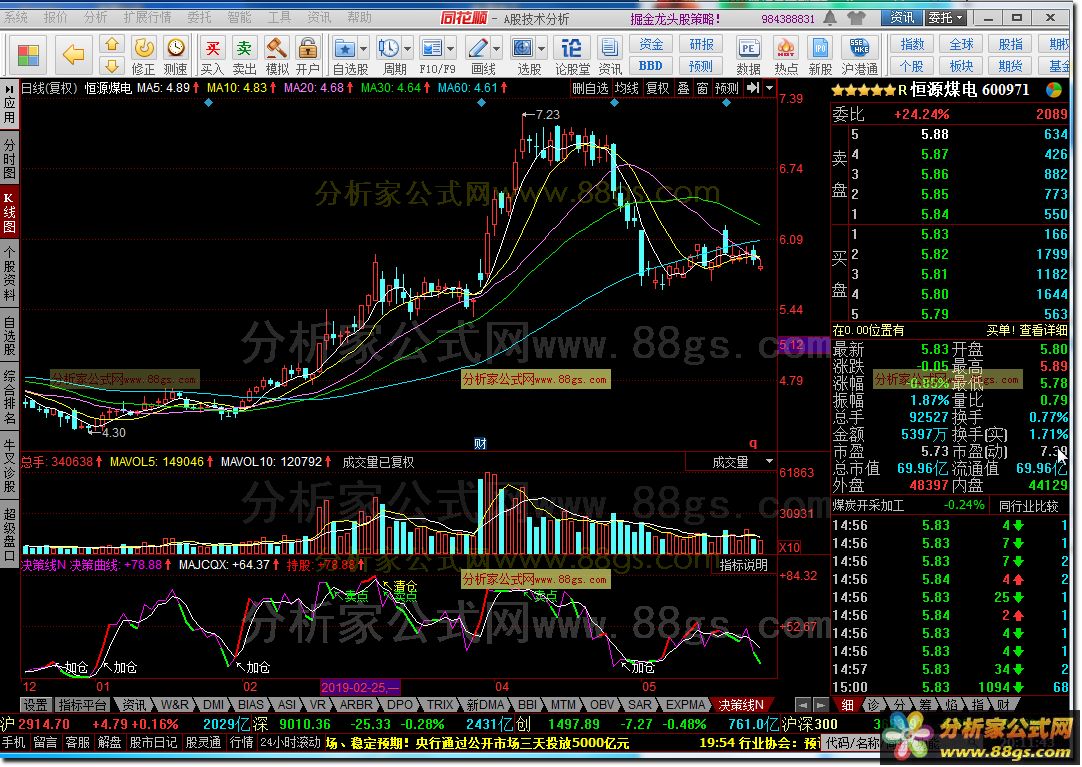The width and height of the screenshot is (1082, 767).
Task: Click the 删自选 remove favorite button
Action: [x=591, y=88]
